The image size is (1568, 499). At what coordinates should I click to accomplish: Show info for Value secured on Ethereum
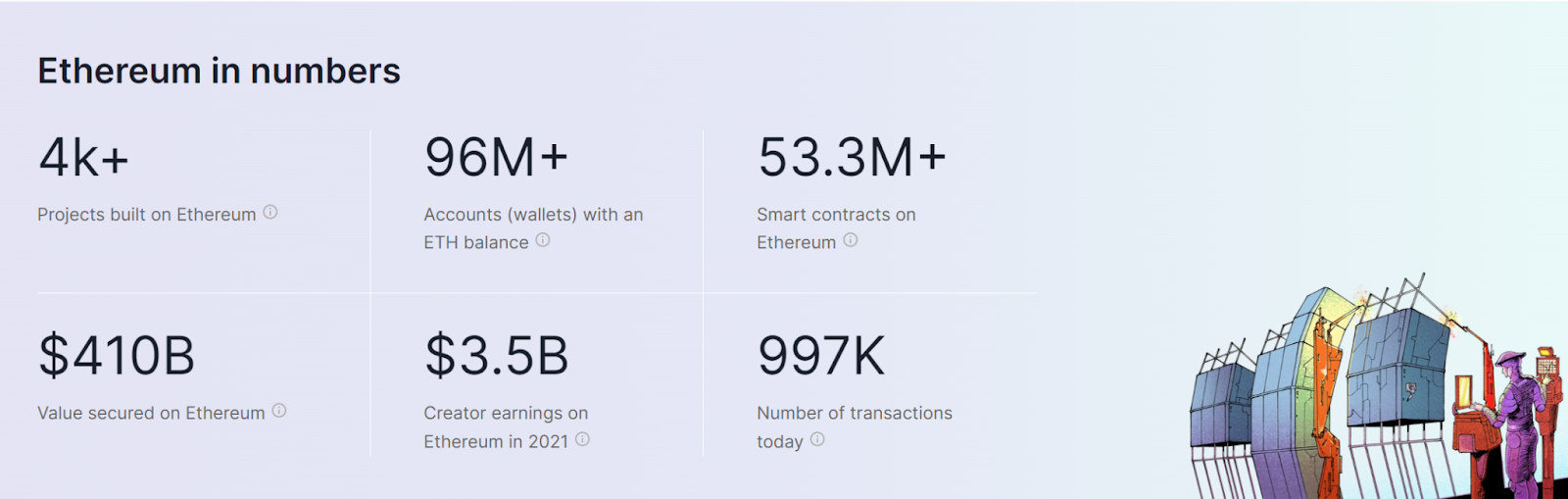click(x=279, y=411)
